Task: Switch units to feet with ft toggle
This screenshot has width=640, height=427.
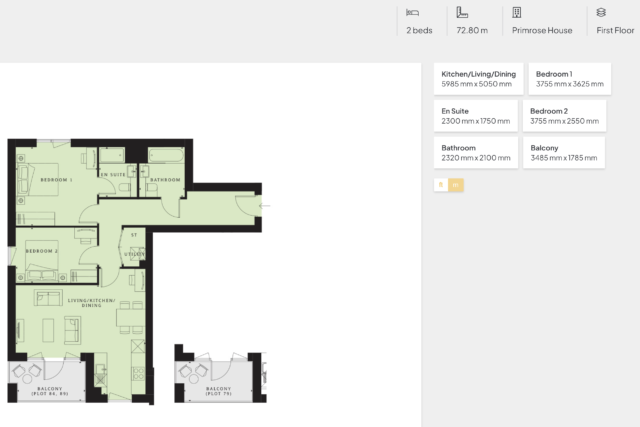Action: point(441,185)
